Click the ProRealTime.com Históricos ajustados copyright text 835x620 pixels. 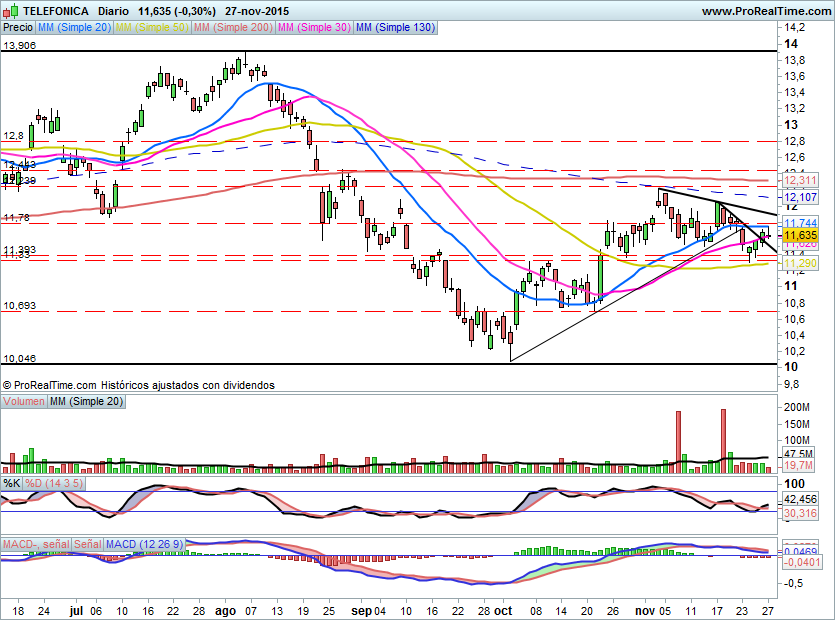pos(139,385)
